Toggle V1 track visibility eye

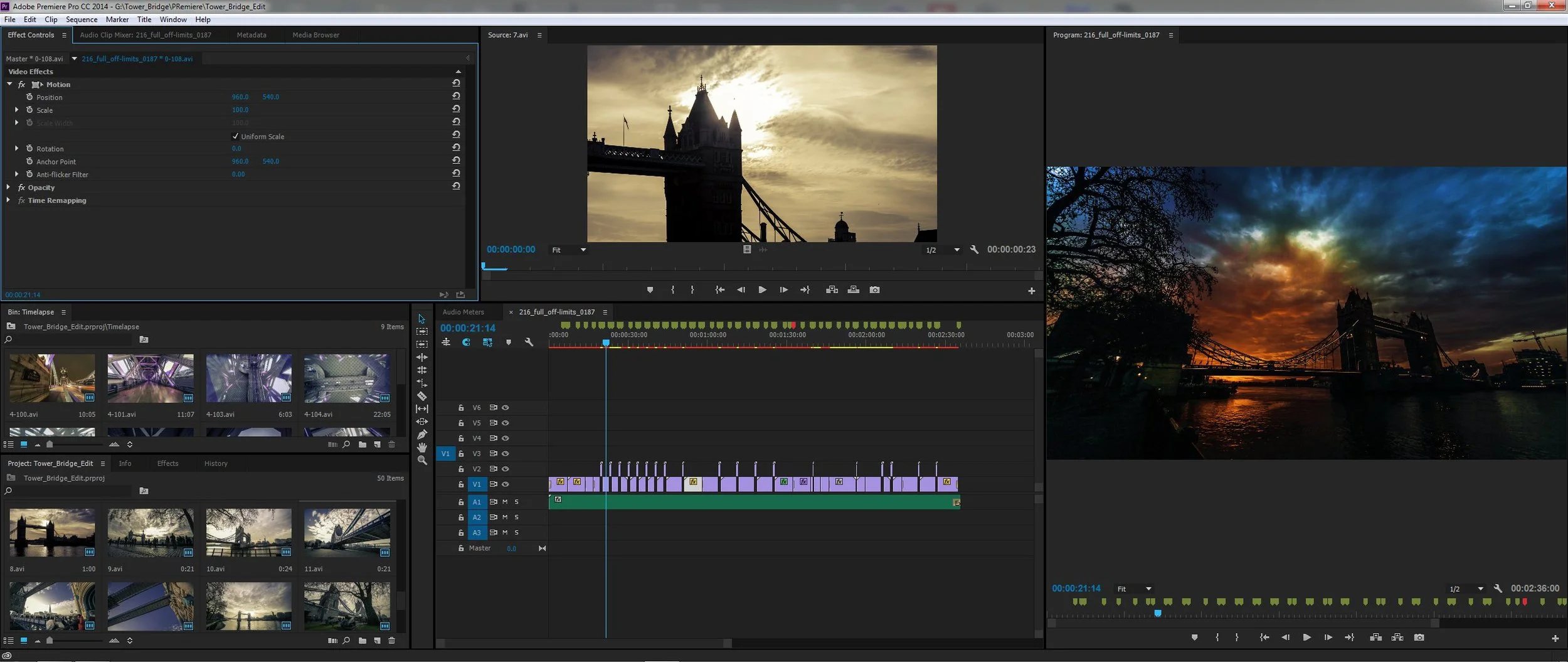click(506, 484)
